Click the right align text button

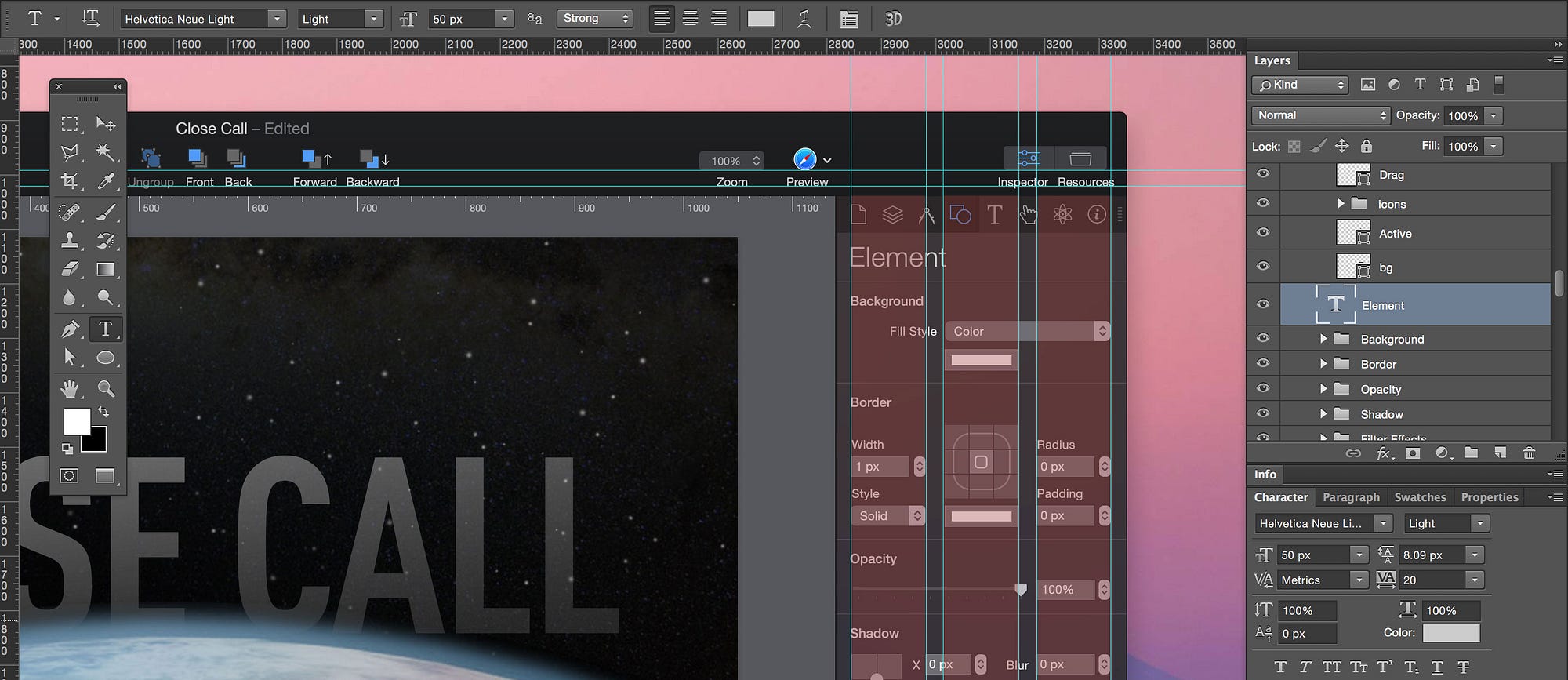718,18
